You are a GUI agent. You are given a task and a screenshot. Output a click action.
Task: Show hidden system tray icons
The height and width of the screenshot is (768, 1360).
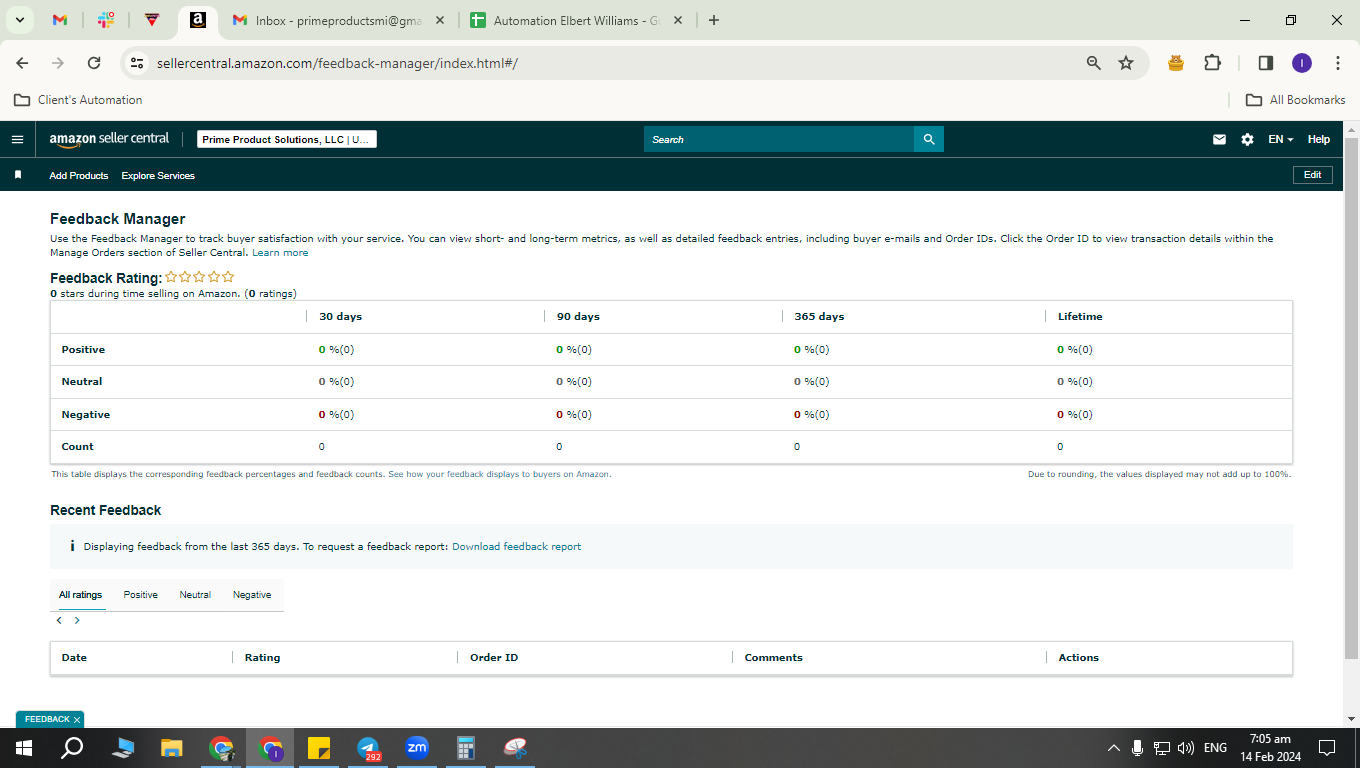point(1113,748)
